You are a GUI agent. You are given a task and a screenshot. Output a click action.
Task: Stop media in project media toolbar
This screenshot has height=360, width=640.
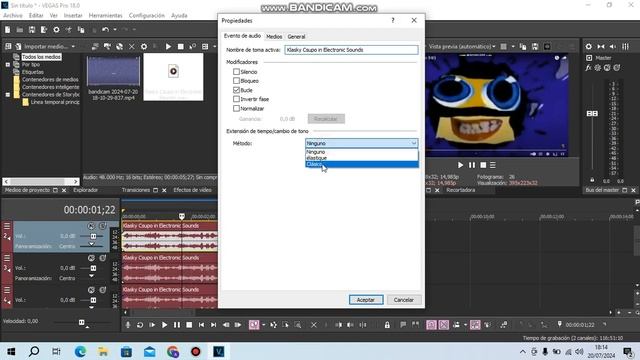coord(180,47)
